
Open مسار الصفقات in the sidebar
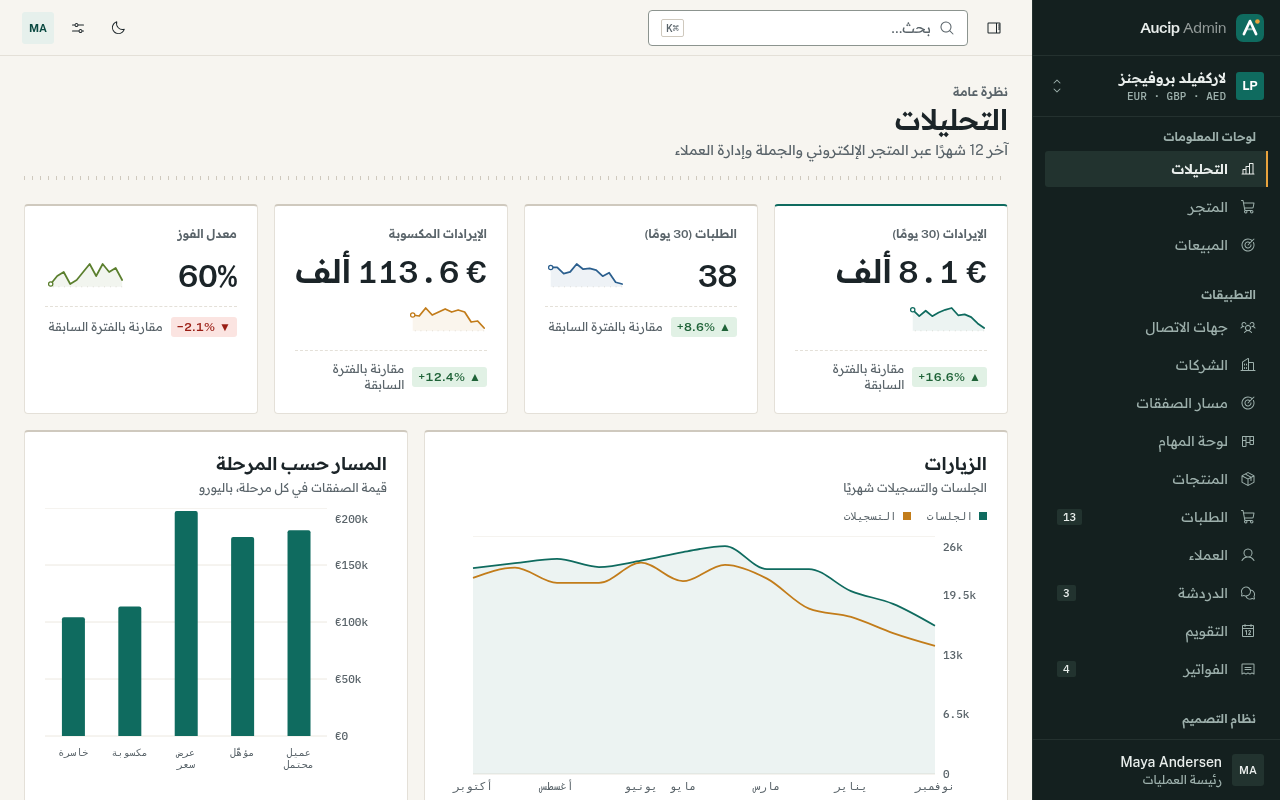(x=1156, y=403)
